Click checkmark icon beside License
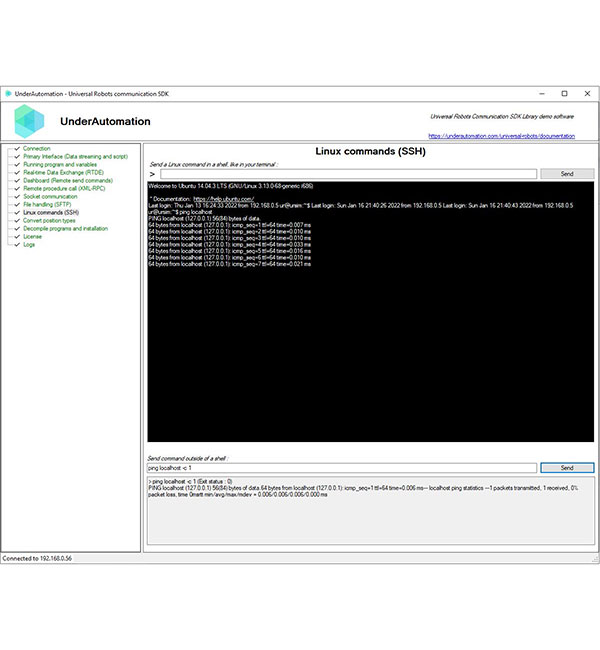 tap(17, 236)
